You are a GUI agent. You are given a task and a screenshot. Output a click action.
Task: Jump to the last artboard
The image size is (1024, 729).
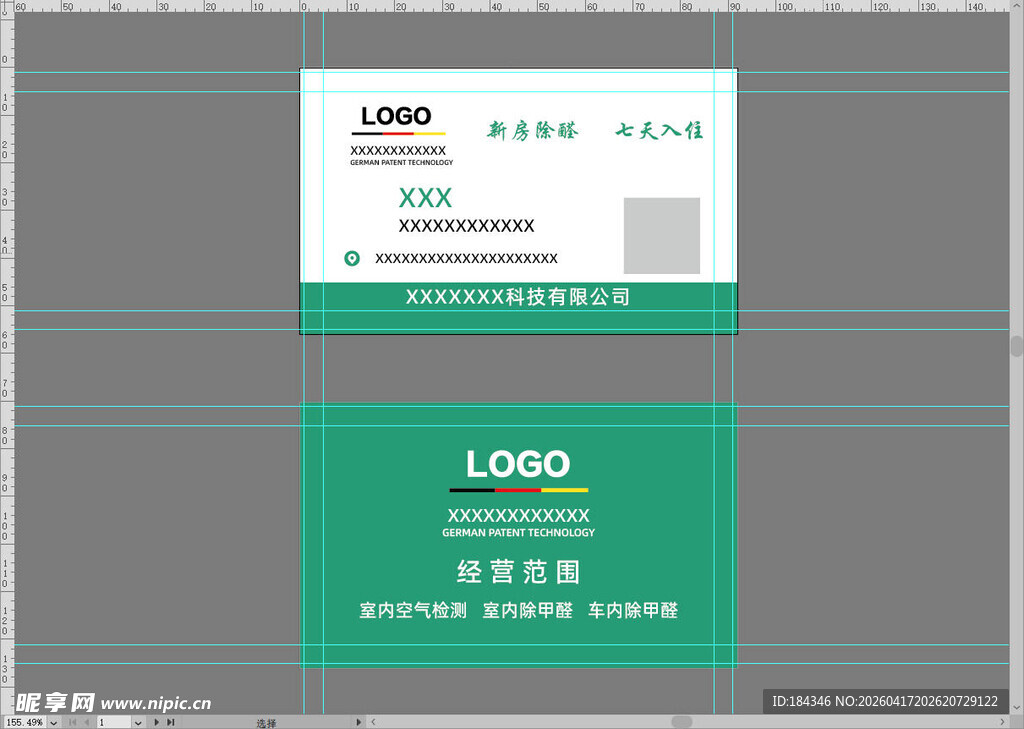tap(171, 721)
